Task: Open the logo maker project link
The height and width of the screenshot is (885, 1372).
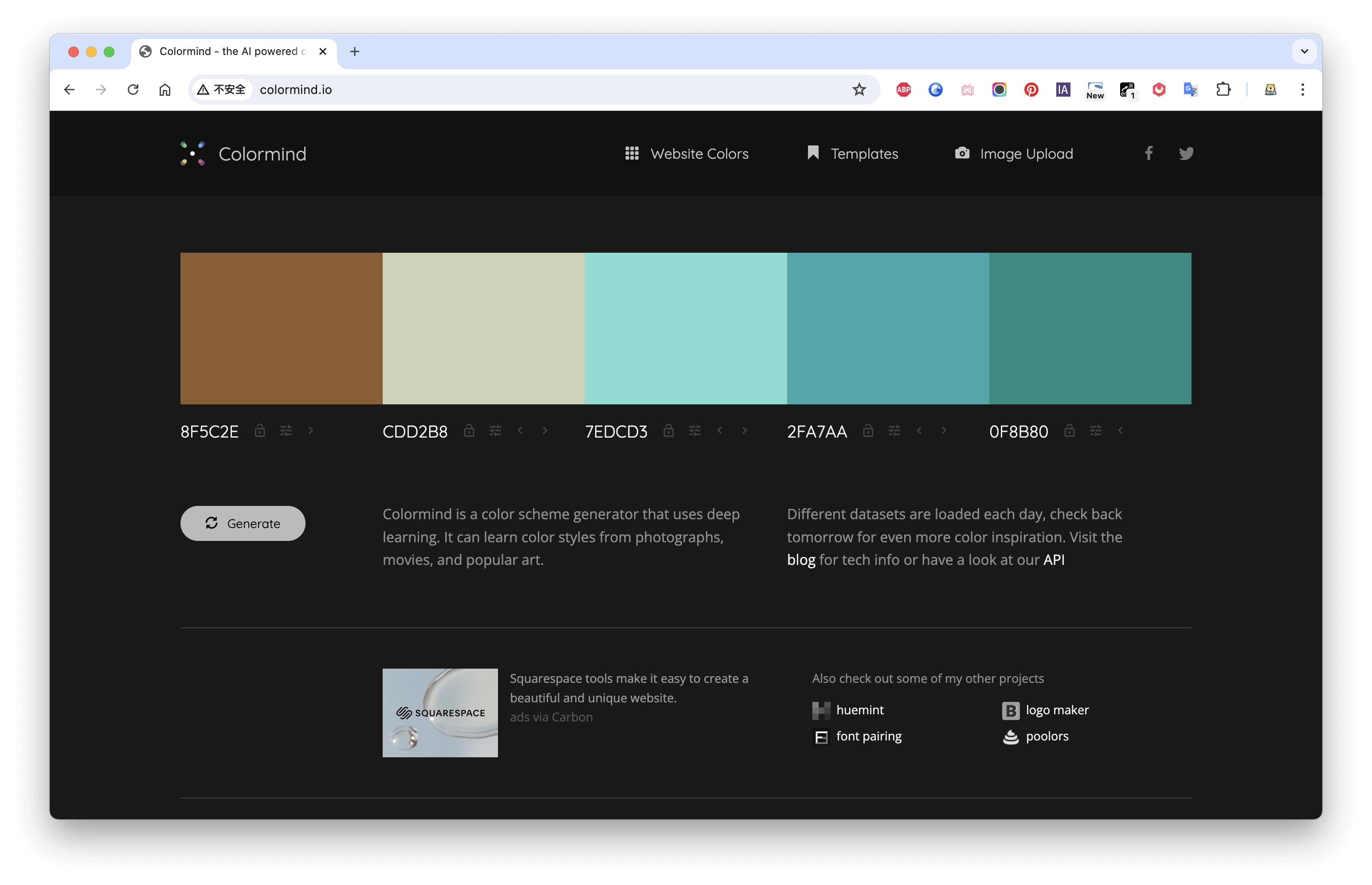Action: coord(1045,710)
